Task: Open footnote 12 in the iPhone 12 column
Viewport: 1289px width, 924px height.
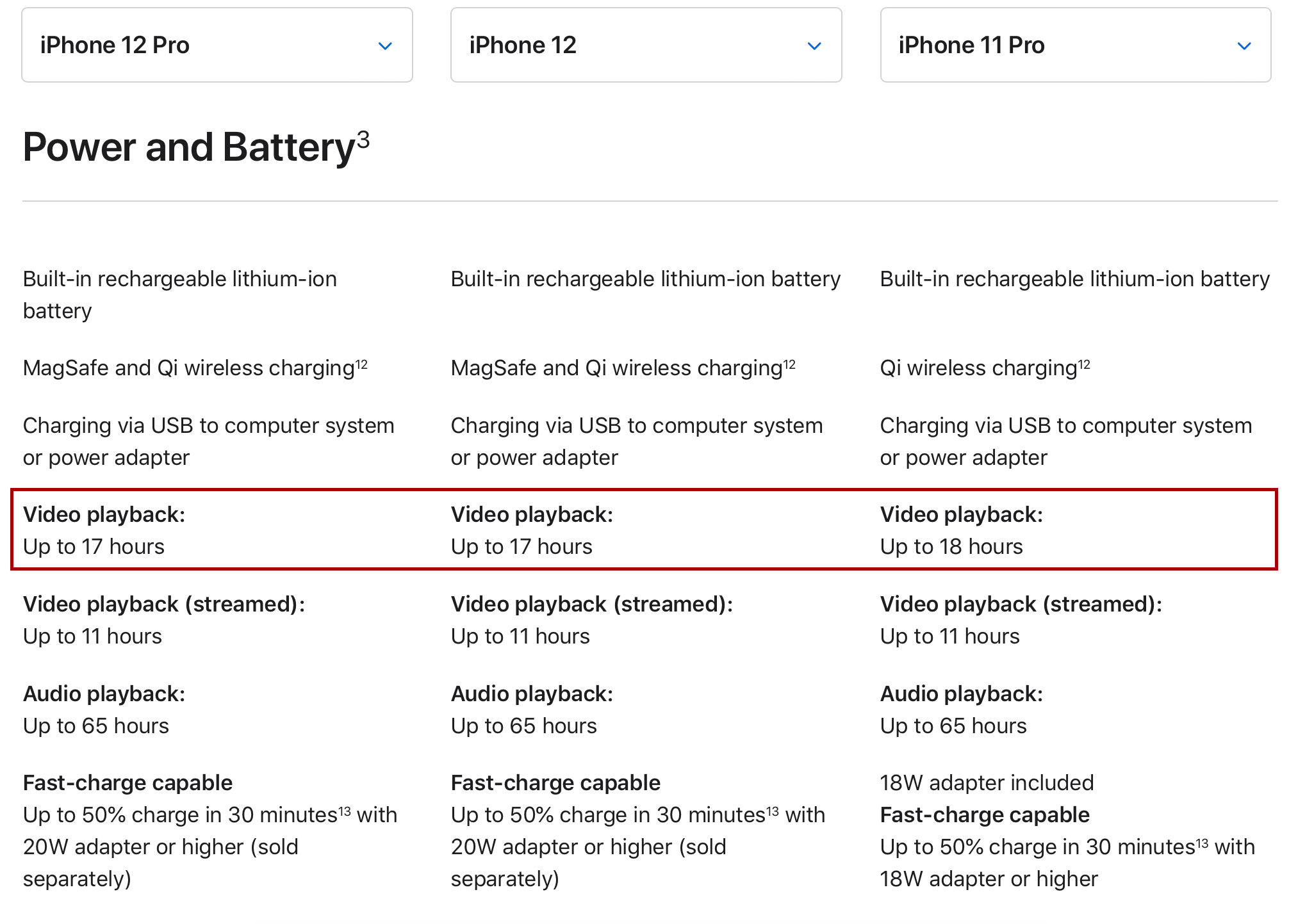Action: tap(789, 364)
